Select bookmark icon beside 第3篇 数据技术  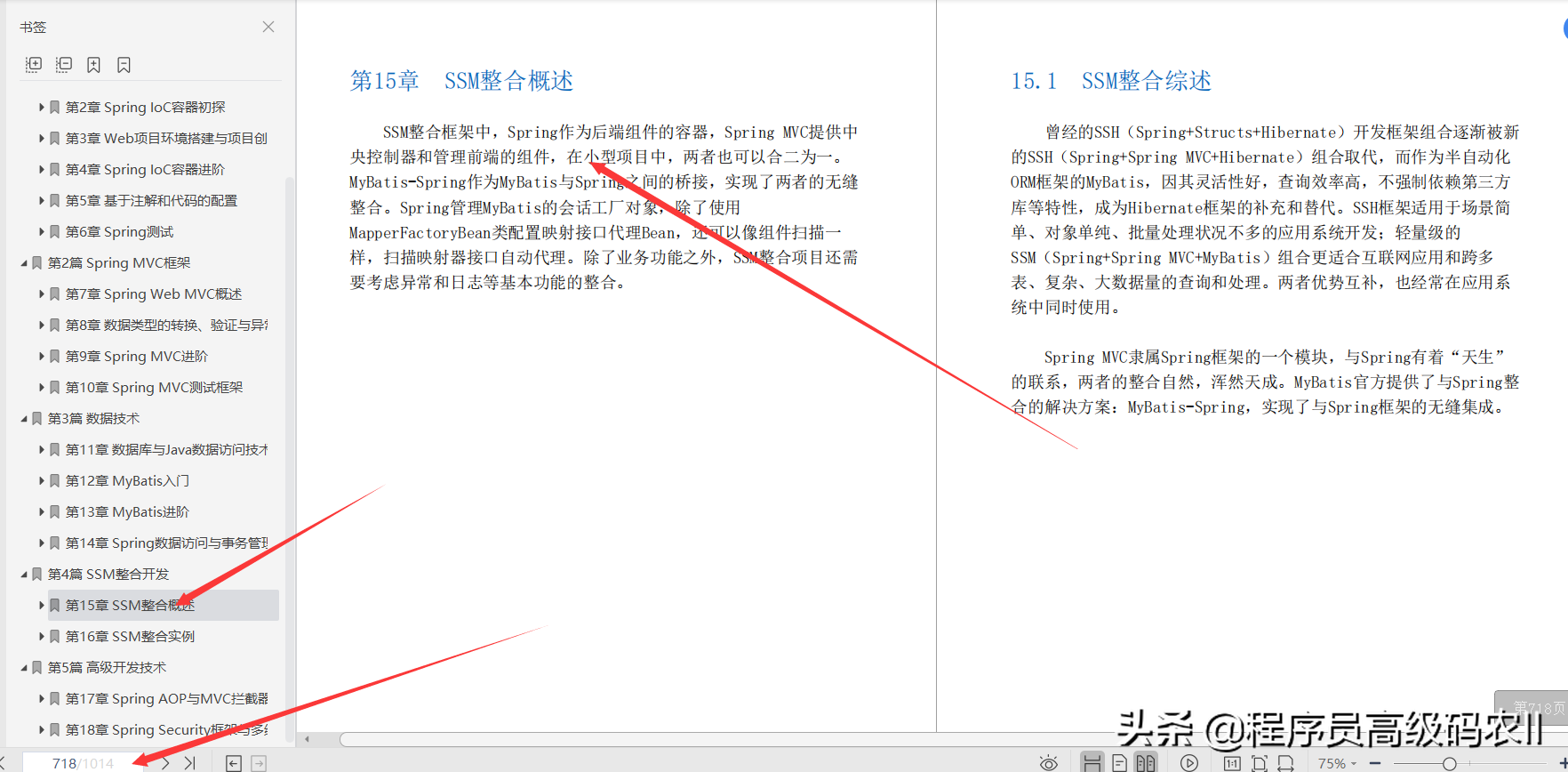pos(37,418)
